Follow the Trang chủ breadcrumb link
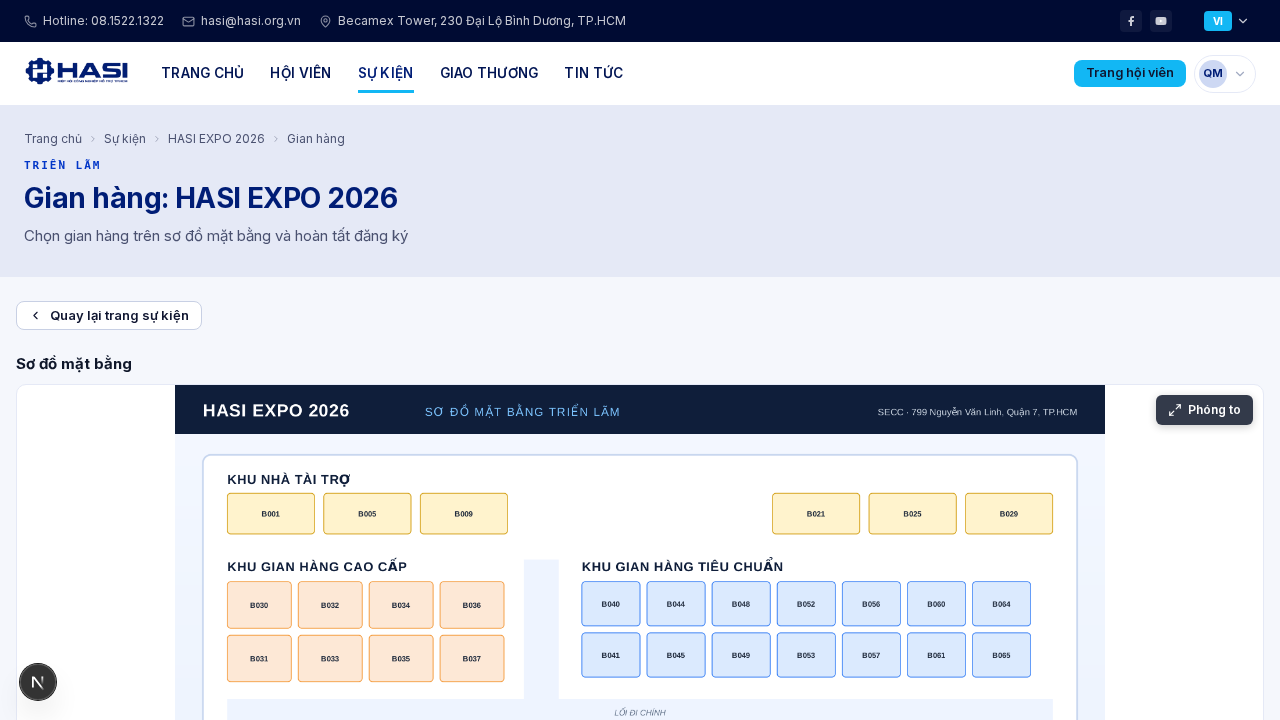1280x720 pixels. coord(53,139)
